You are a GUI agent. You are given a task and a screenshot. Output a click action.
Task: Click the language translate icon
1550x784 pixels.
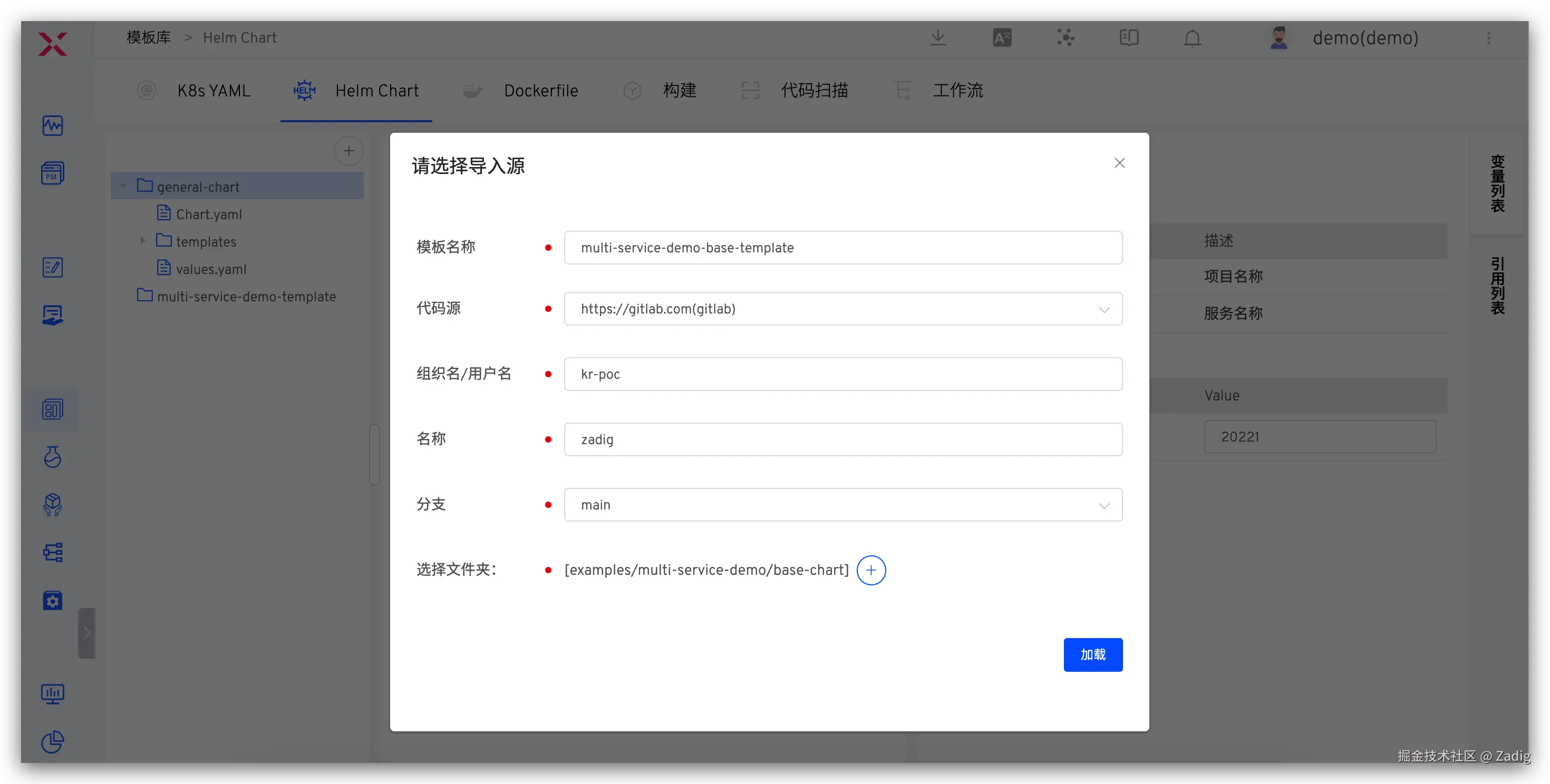pos(1002,38)
